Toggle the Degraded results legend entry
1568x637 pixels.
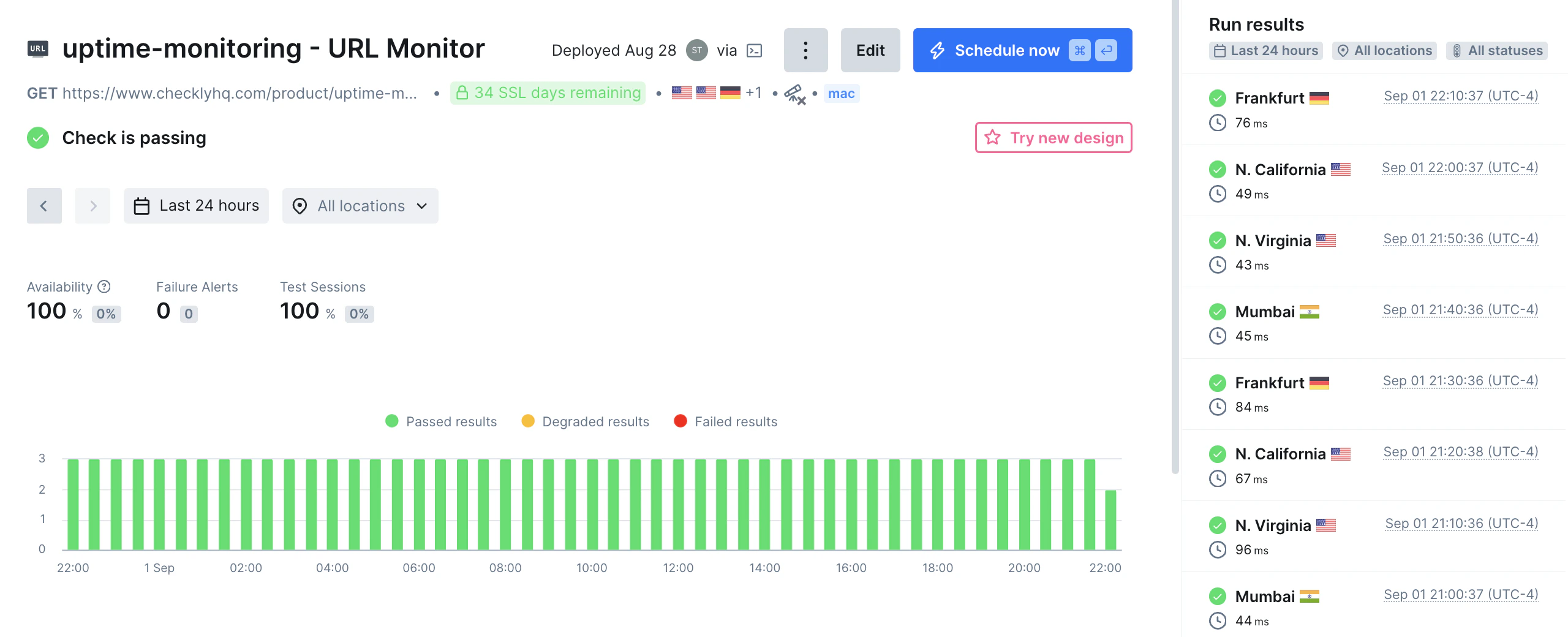point(584,421)
